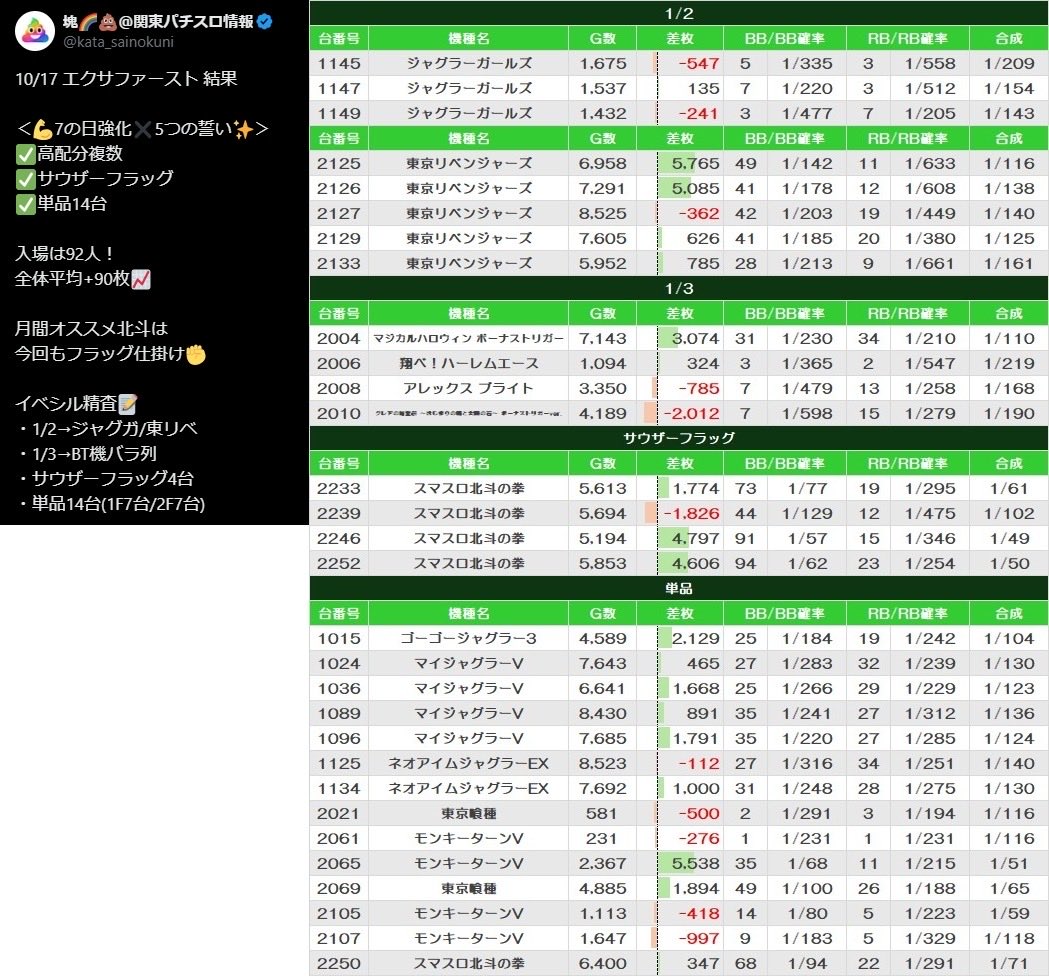Screen dimensions: 1049x976
Task: Click machine number 2129 cell
Action: 339,238
